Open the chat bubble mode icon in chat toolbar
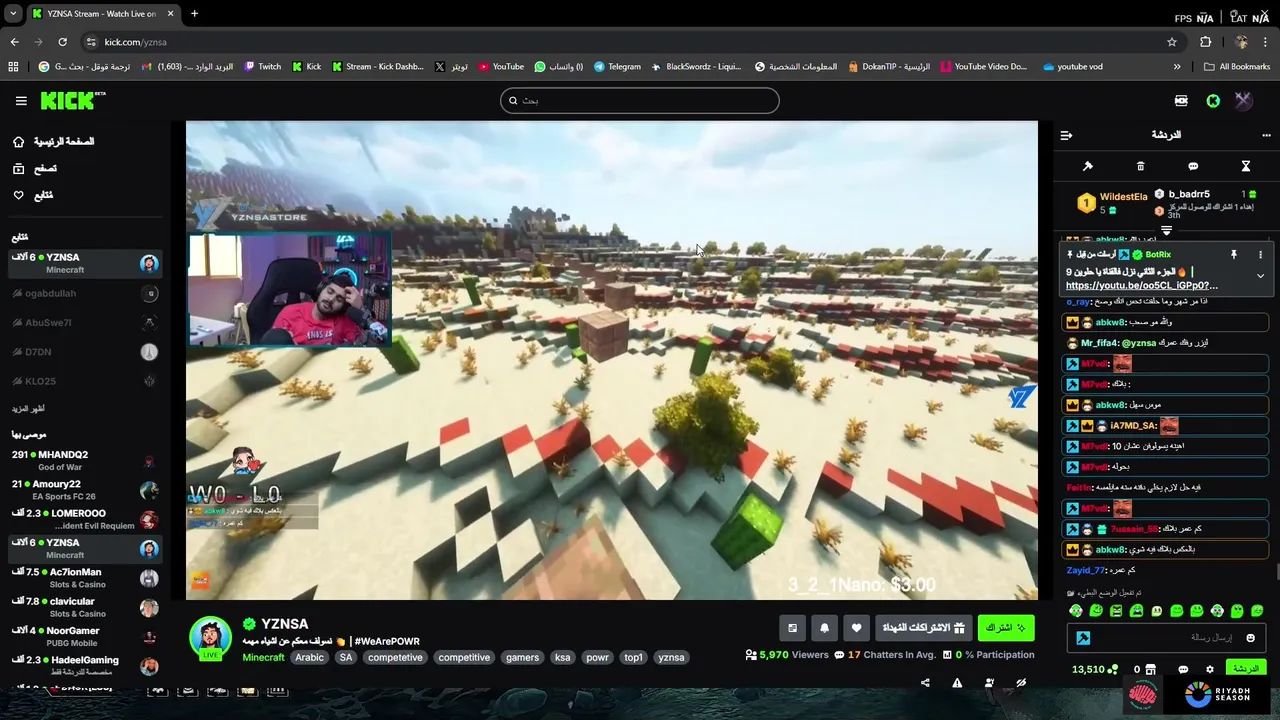 pyautogui.click(x=1193, y=166)
